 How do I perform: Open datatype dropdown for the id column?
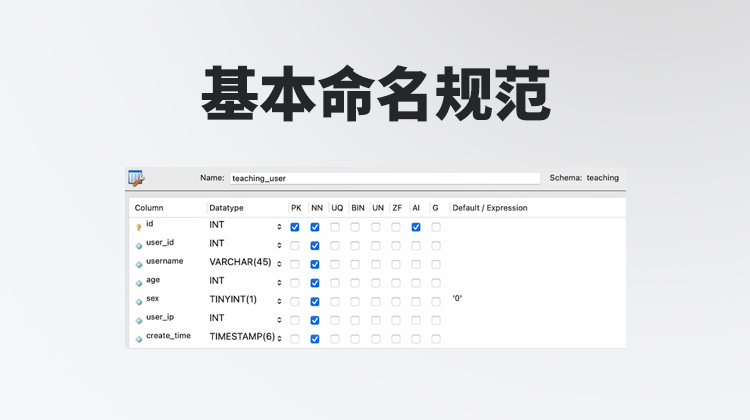279,227
